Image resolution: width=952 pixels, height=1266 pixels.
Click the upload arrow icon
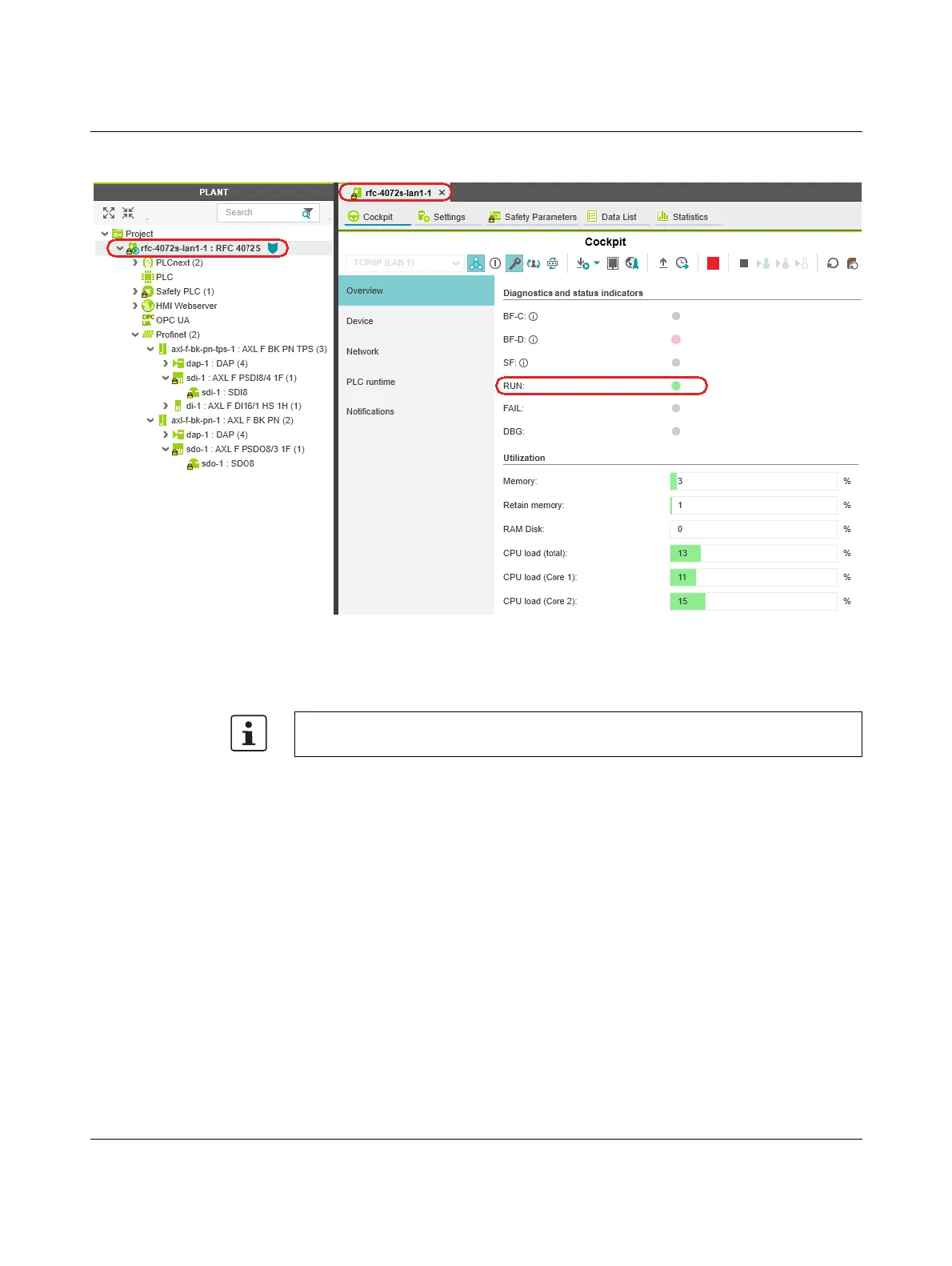coord(663,263)
